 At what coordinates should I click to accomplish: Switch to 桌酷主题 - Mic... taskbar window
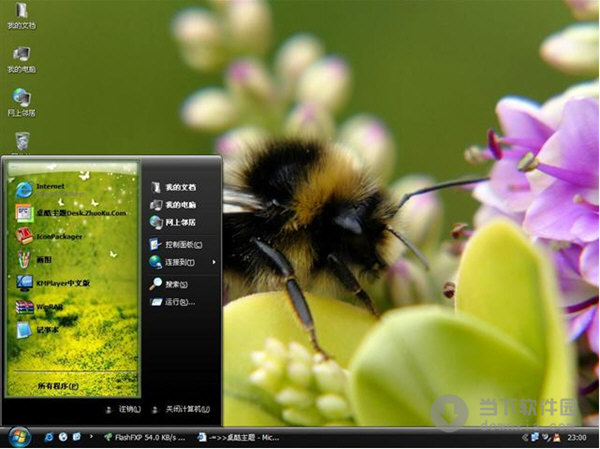pyautogui.click(x=238, y=437)
